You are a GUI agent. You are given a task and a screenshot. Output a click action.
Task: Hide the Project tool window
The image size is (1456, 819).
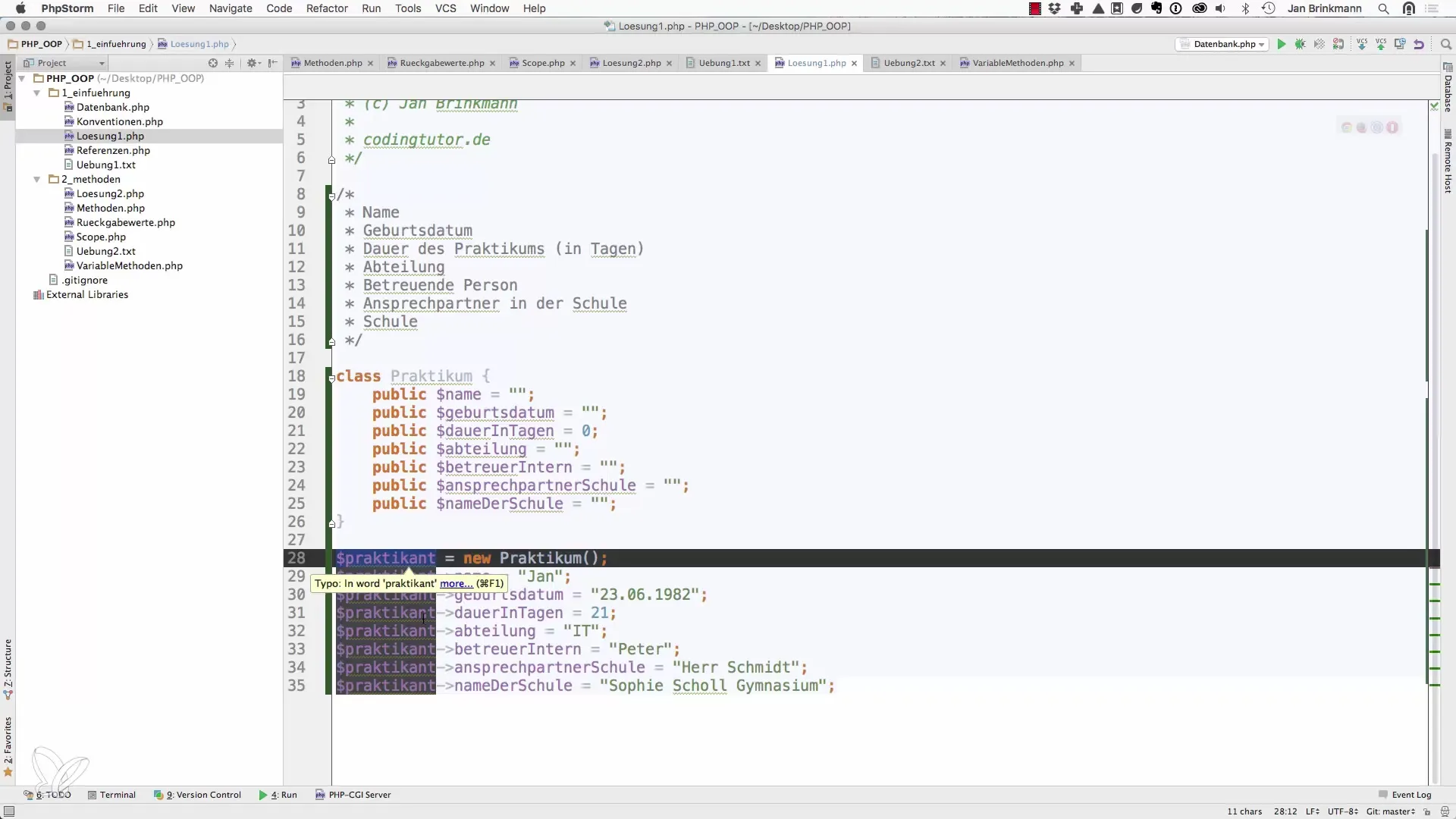coord(273,63)
